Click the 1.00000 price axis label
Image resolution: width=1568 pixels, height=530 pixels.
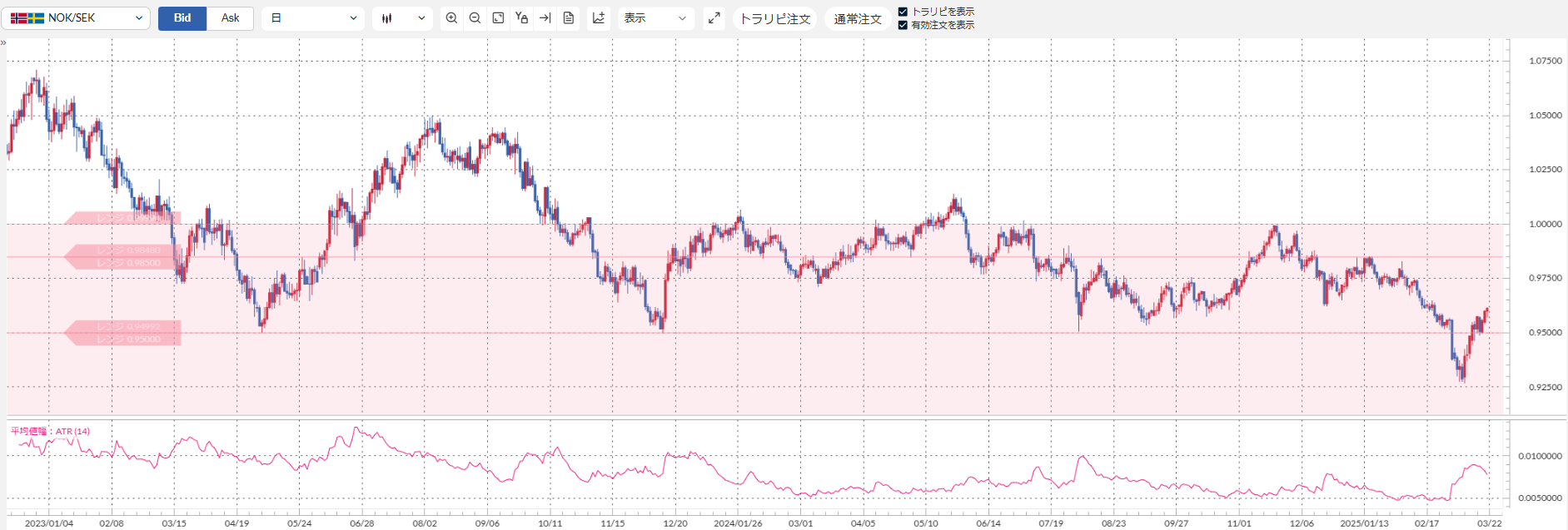click(x=1546, y=224)
